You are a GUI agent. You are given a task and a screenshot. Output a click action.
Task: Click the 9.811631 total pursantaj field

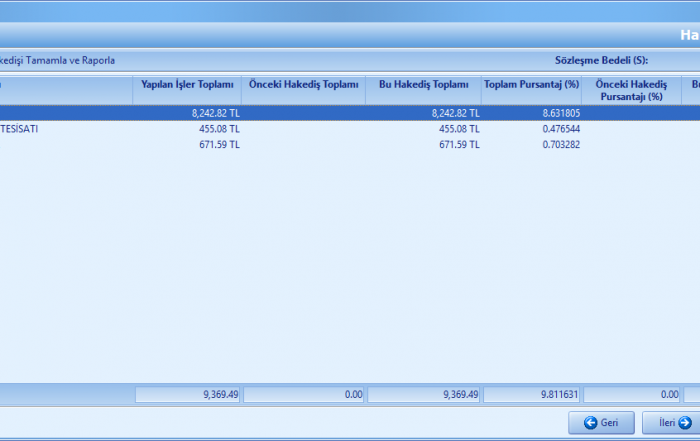[531, 395]
